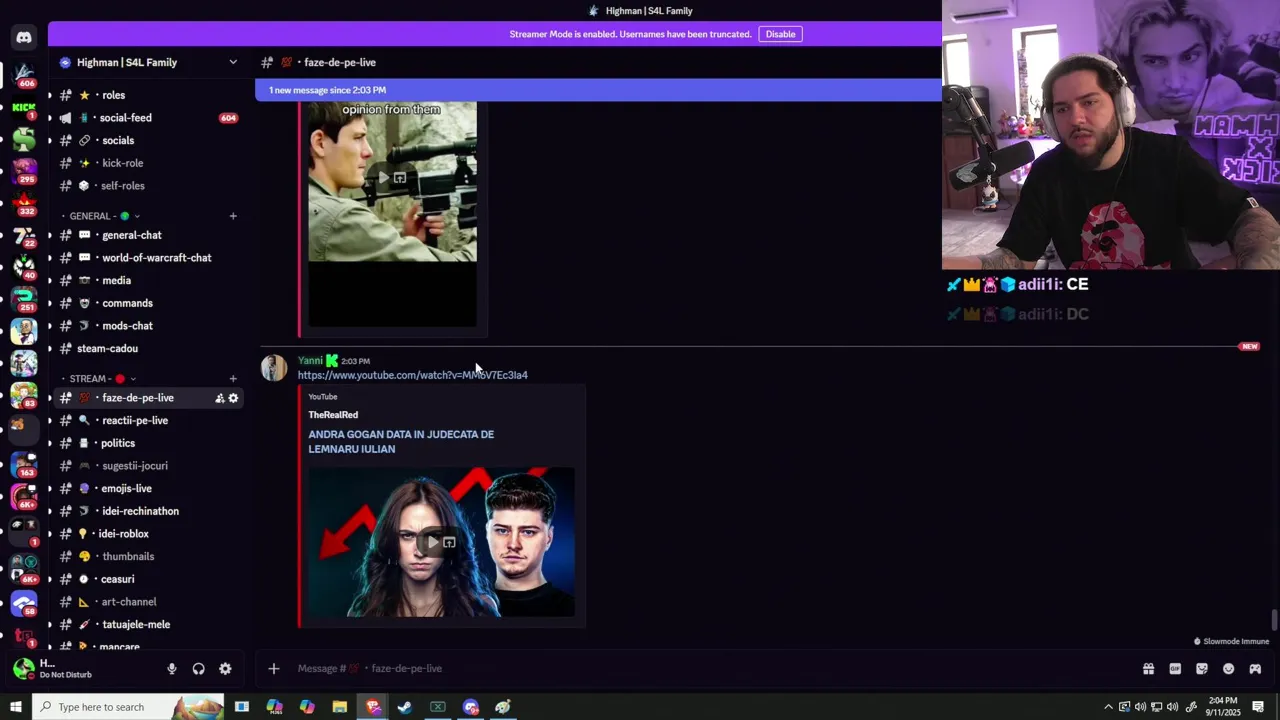
Task: Open Yanni's avatar profile
Action: pyautogui.click(x=274, y=368)
